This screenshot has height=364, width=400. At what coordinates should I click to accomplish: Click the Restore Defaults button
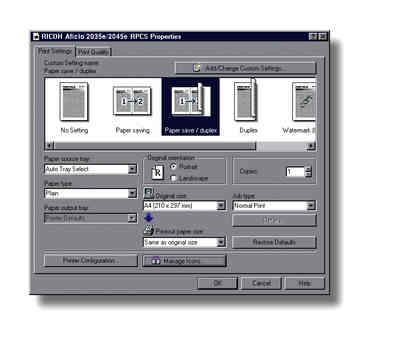(274, 242)
